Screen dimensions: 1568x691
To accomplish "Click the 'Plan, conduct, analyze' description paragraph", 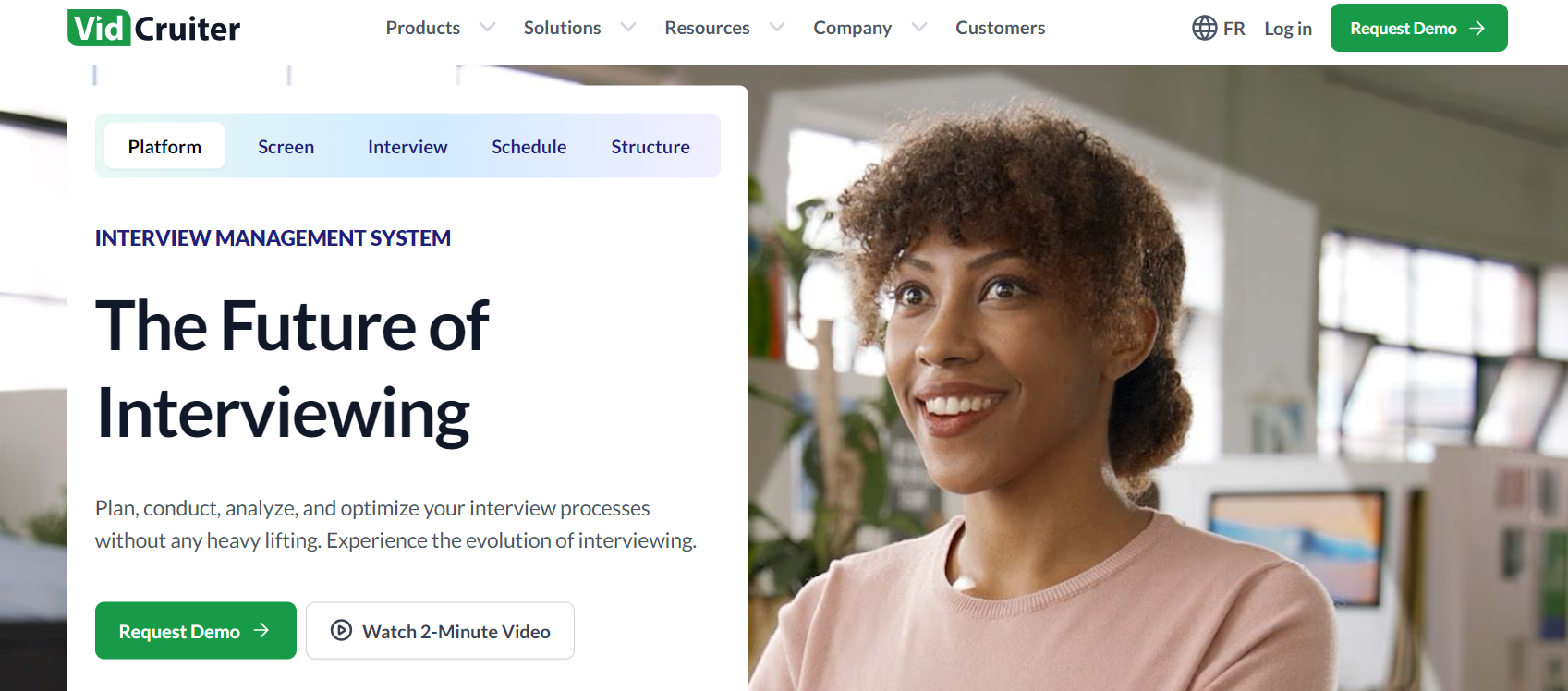I will tap(395, 524).
